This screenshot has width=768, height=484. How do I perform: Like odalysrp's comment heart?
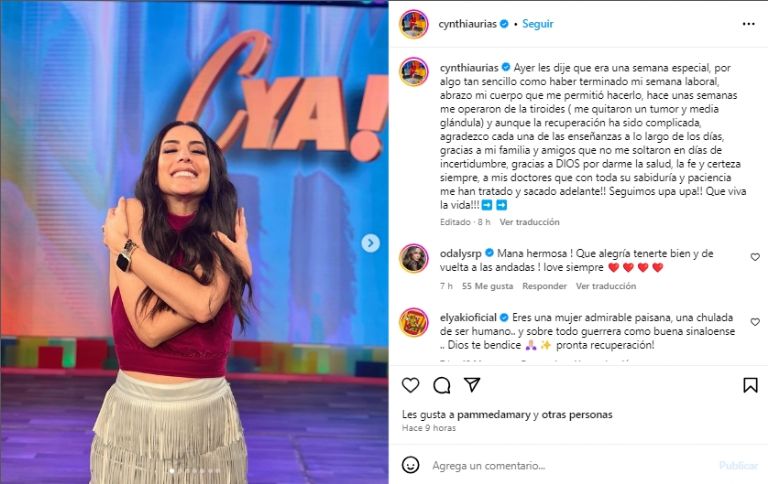(755, 257)
